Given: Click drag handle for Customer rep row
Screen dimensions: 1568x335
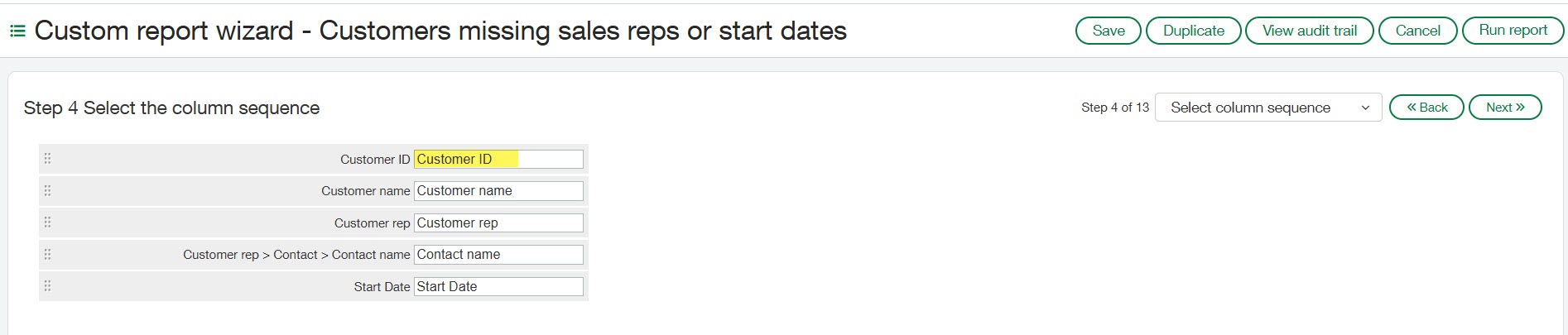Looking at the screenshot, I should tap(47, 223).
